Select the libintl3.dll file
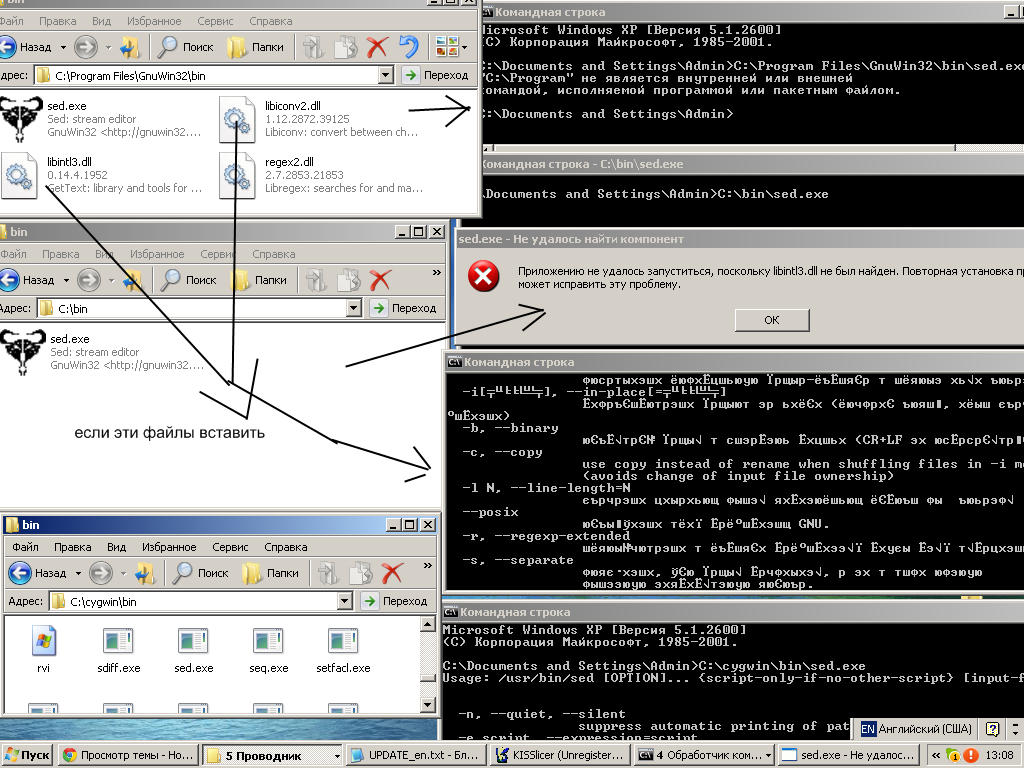 pos(18,174)
